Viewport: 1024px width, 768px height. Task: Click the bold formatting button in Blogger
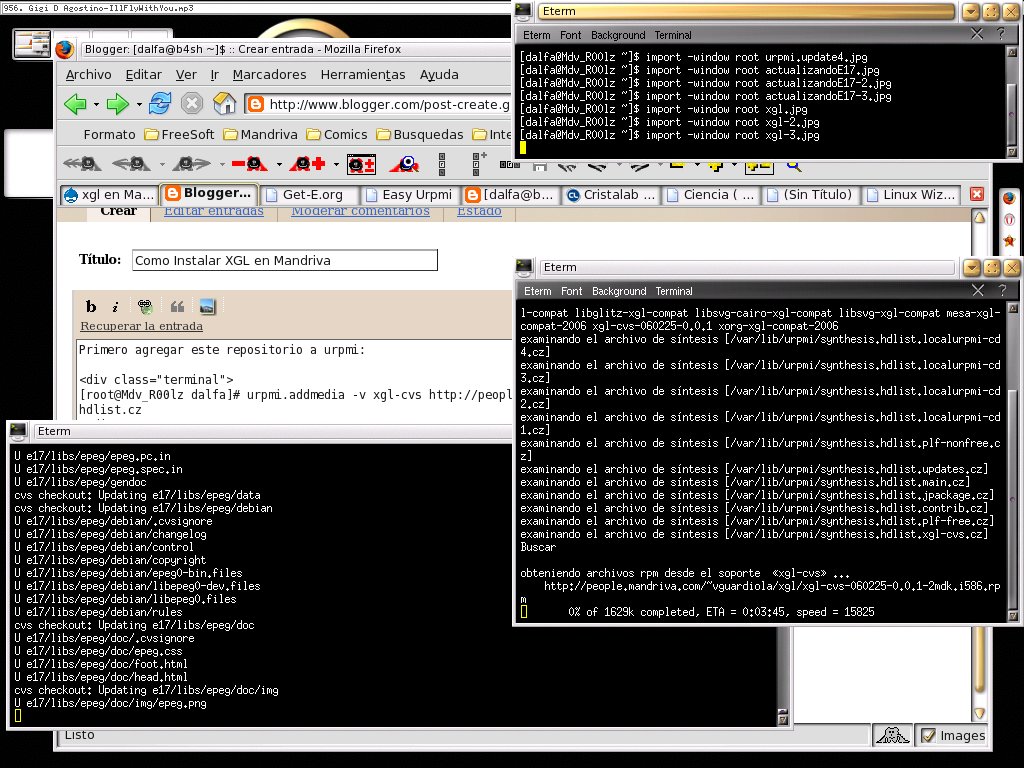click(x=91, y=306)
